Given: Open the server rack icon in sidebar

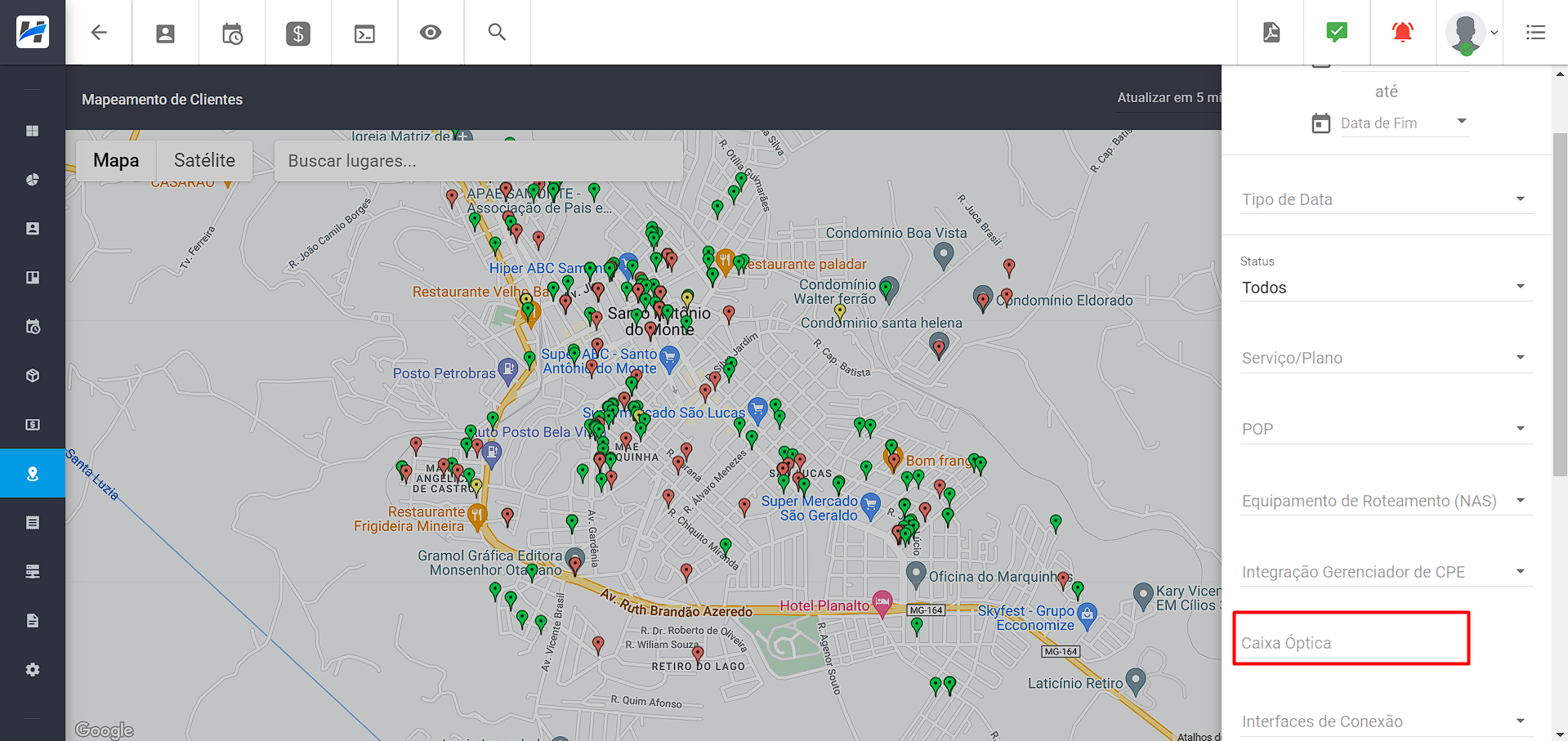Looking at the screenshot, I should coord(33,572).
